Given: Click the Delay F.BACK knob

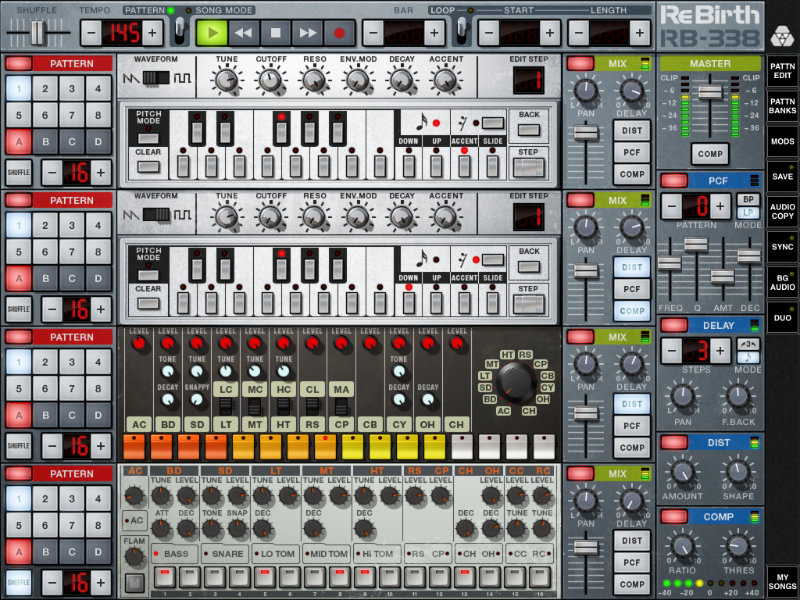Looking at the screenshot, I should click(x=737, y=396).
